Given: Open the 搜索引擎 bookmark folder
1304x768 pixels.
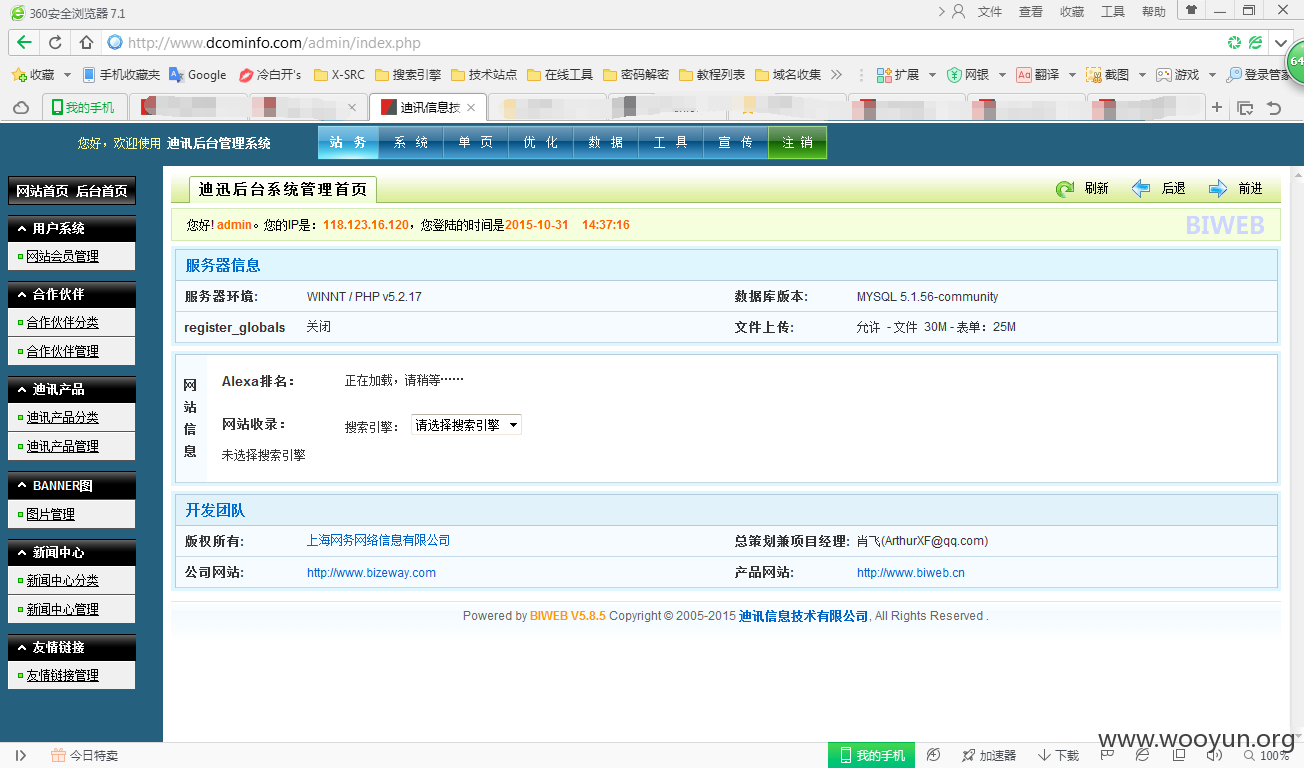Looking at the screenshot, I should point(408,75).
